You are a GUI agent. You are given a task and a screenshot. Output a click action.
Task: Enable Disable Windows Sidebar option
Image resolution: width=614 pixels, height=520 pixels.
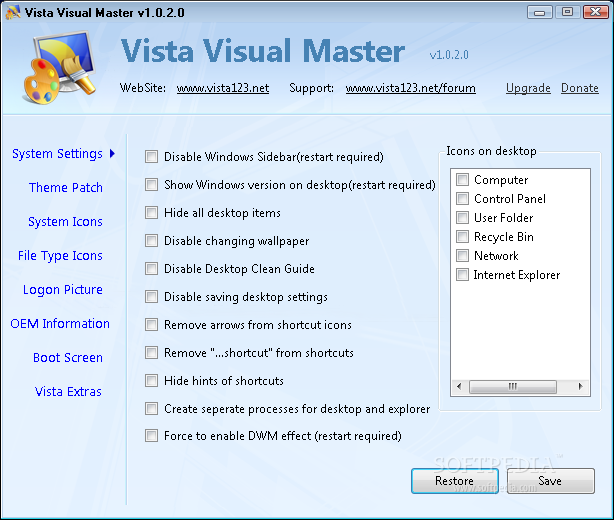coord(151,157)
